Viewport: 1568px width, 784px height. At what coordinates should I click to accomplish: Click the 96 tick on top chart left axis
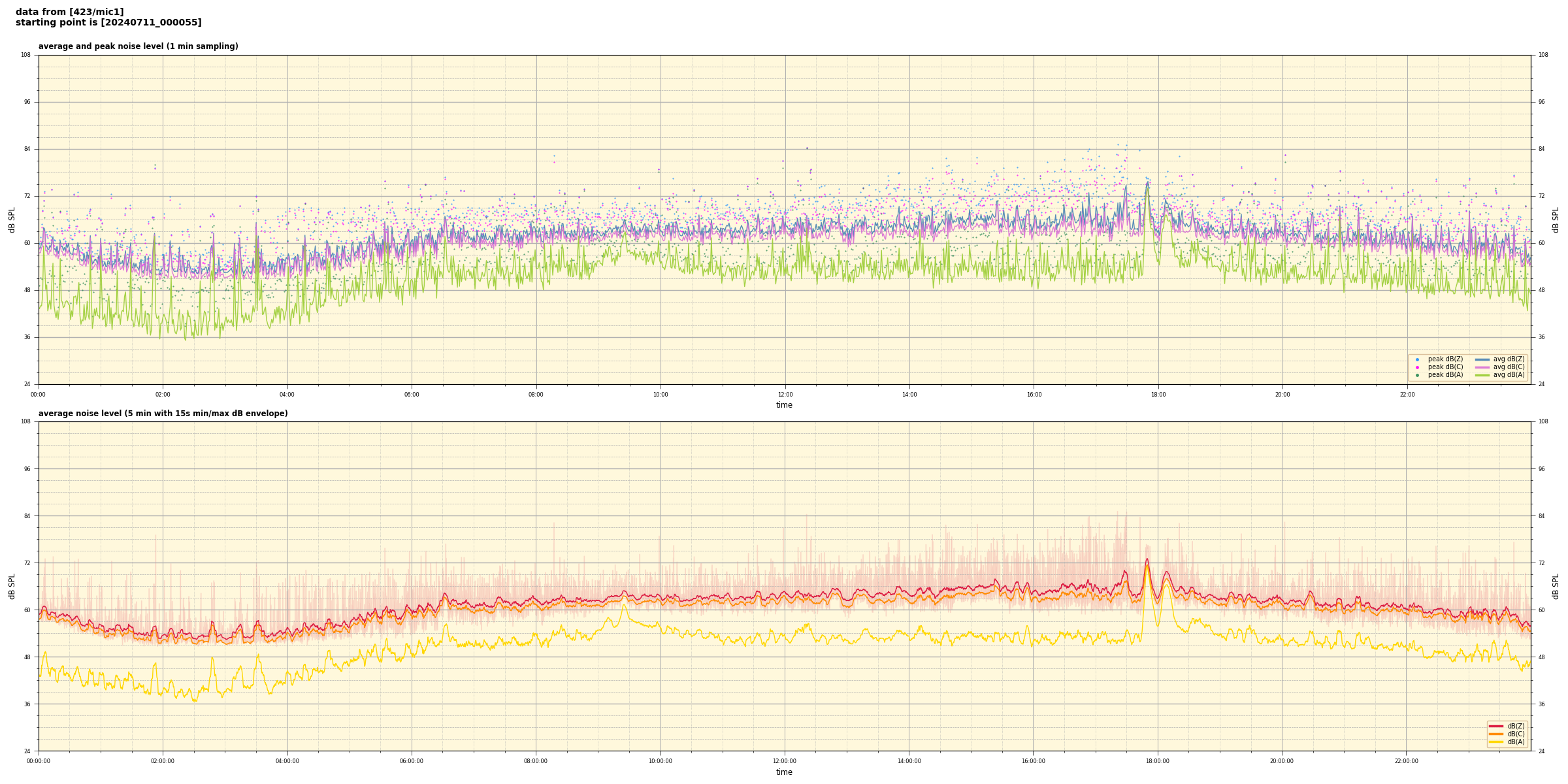pyautogui.click(x=26, y=102)
